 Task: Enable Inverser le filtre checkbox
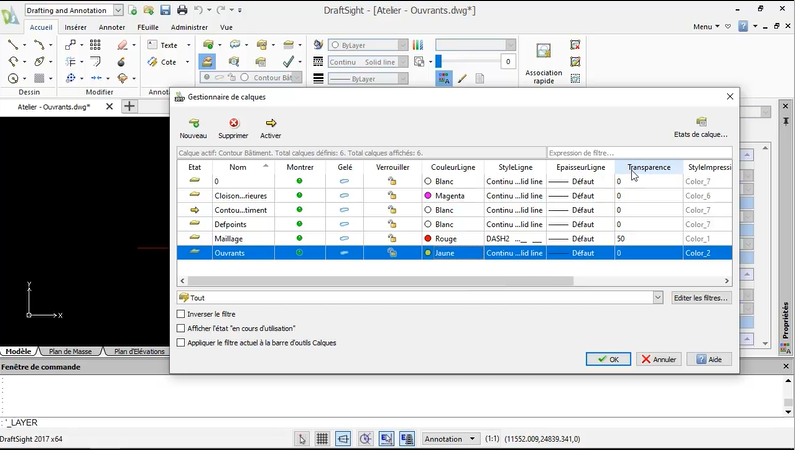tap(181, 314)
